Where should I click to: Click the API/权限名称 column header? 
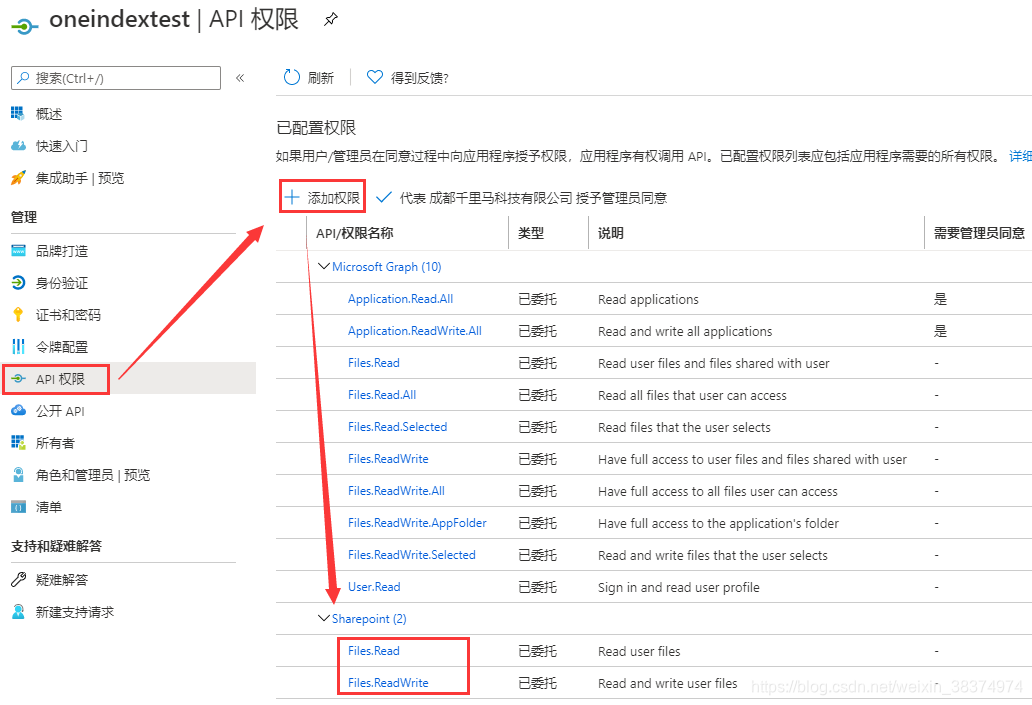pos(355,233)
